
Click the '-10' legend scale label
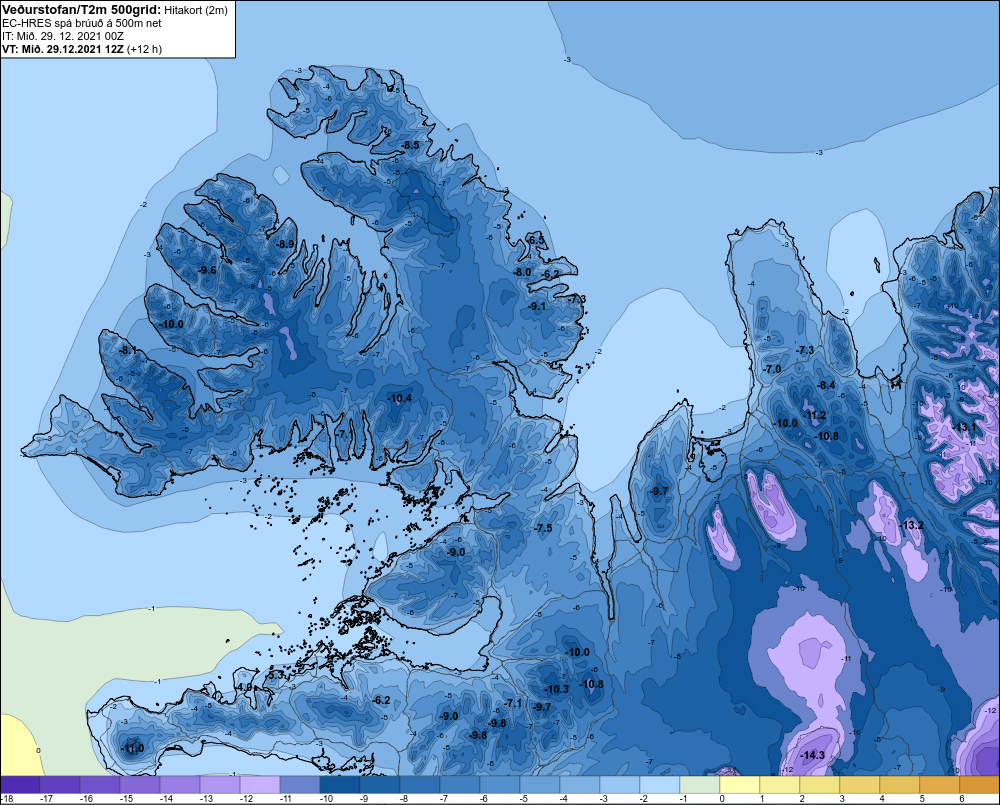[x=327, y=799]
